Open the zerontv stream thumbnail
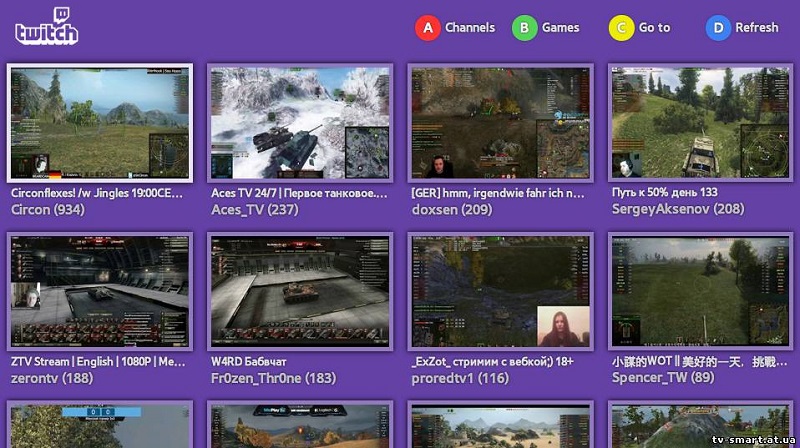 (x=100, y=291)
